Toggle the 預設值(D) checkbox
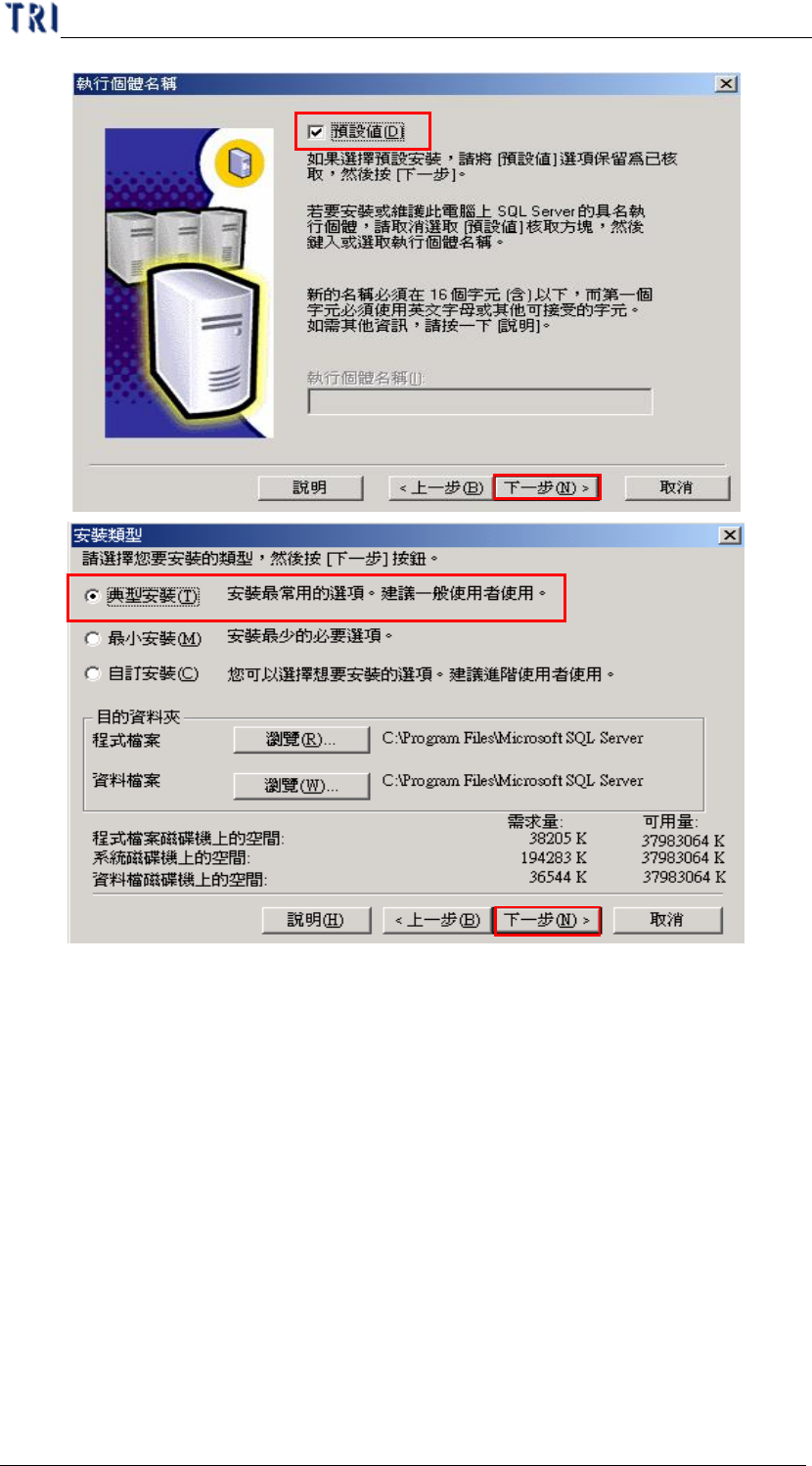The width and height of the screenshot is (812, 1466). 315,131
